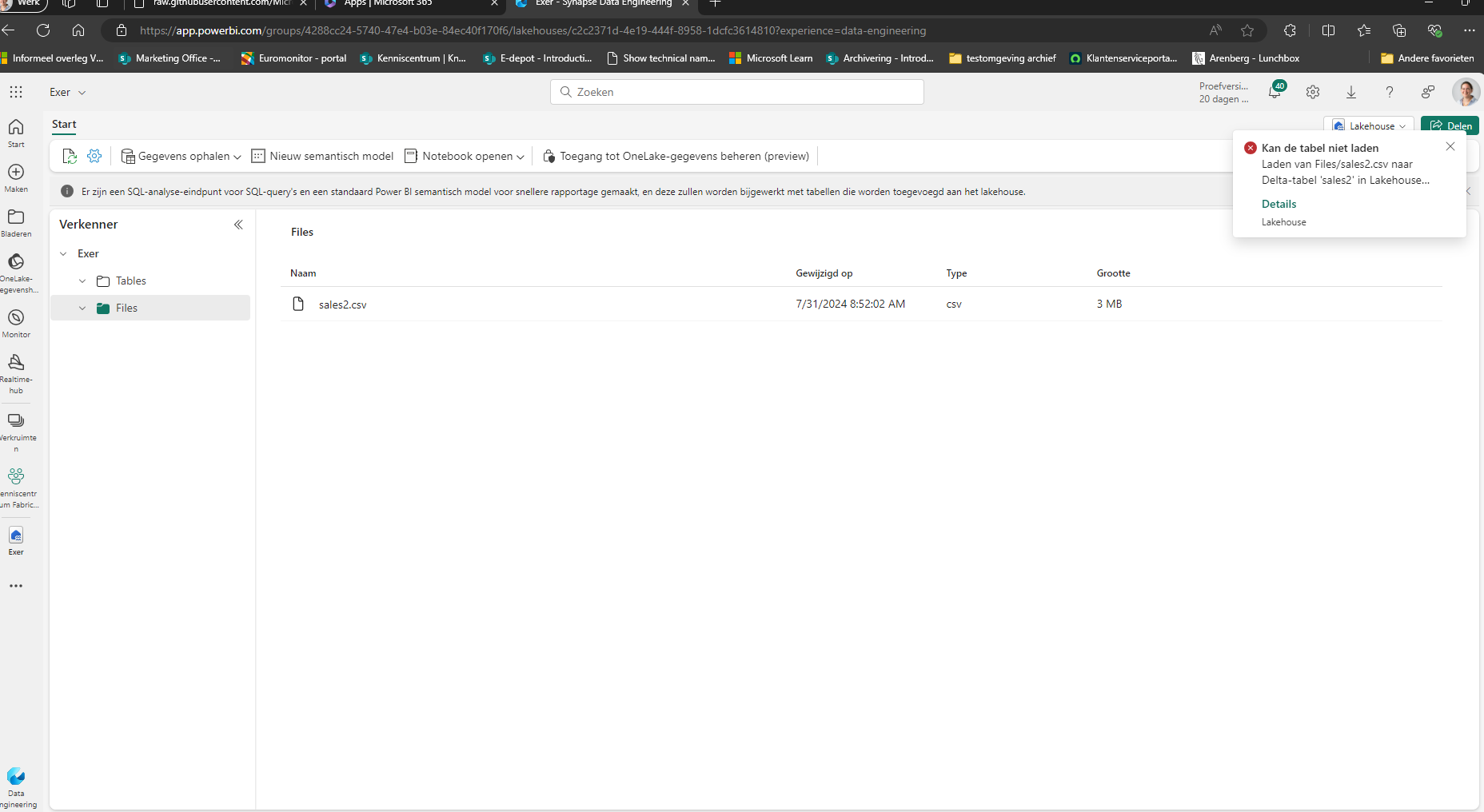This screenshot has height=812, width=1484.
Task: Open Details link in error notification
Action: (1279, 204)
